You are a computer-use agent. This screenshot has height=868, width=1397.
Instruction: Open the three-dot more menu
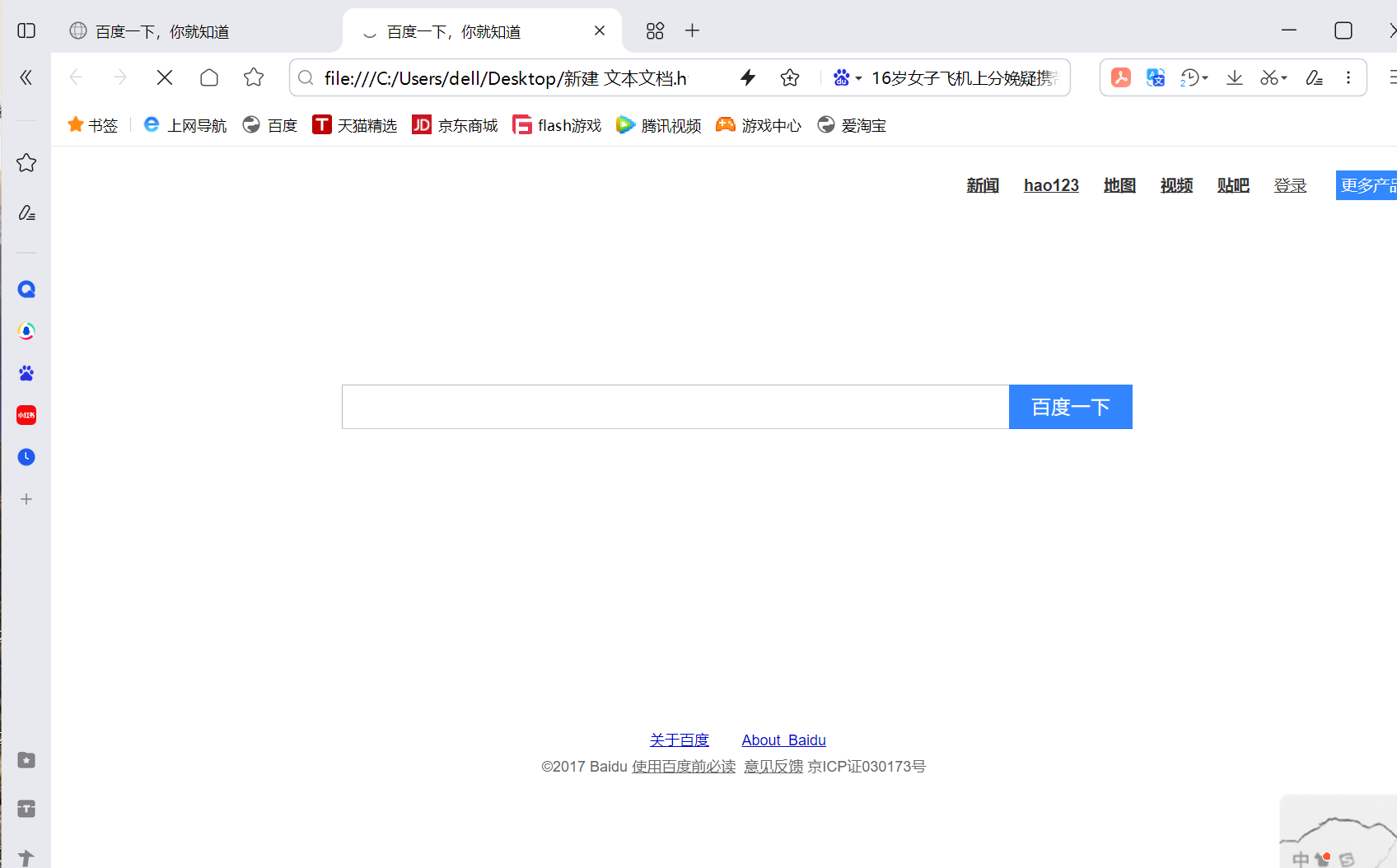click(1348, 77)
